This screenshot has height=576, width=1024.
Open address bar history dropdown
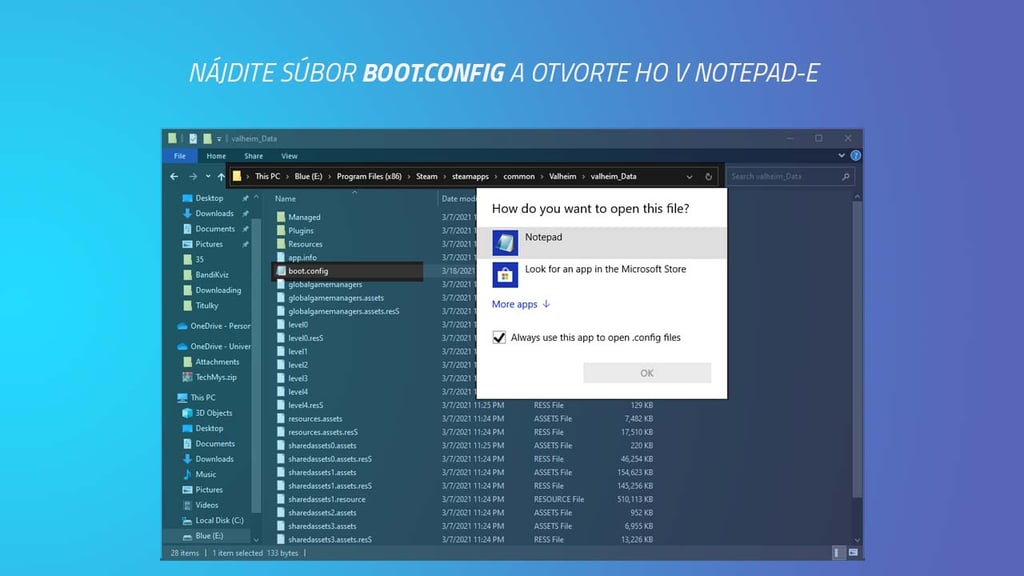689,177
